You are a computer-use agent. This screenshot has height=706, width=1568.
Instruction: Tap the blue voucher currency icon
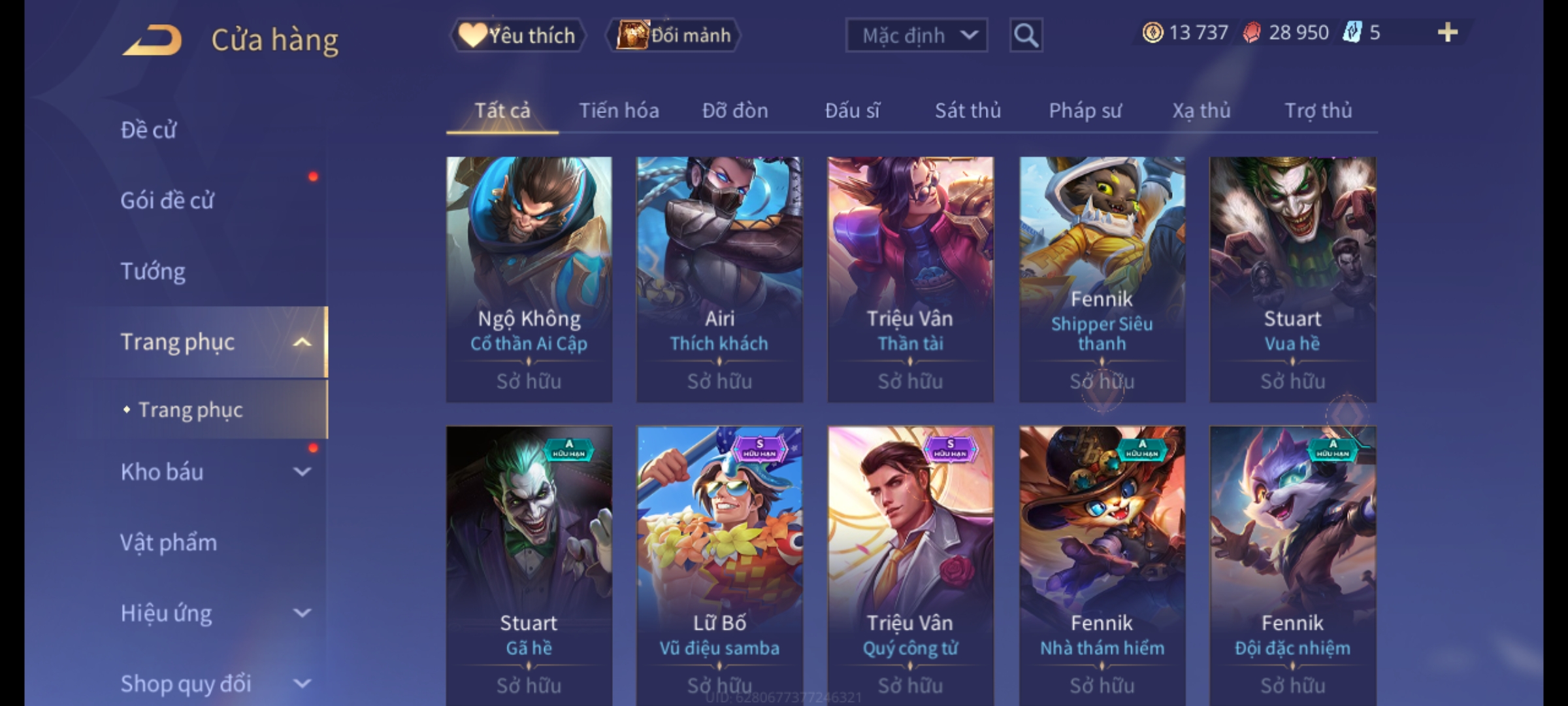tap(1352, 33)
